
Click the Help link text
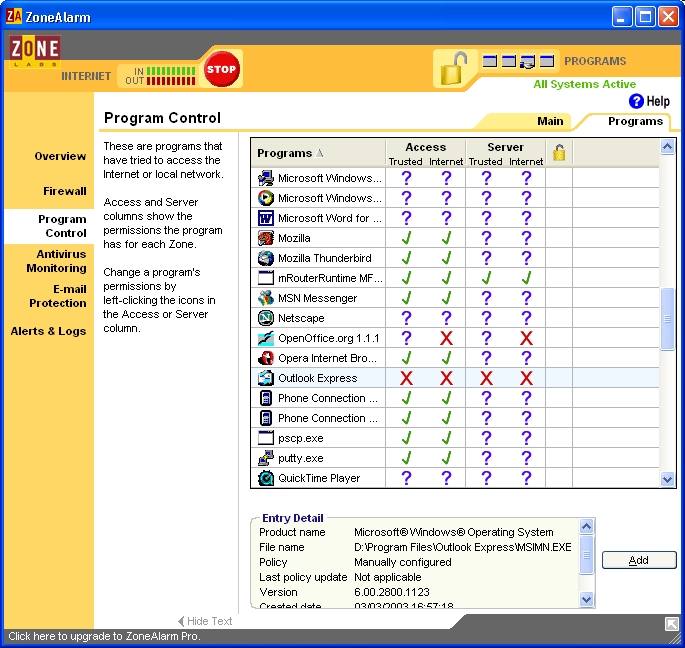point(658,101)
